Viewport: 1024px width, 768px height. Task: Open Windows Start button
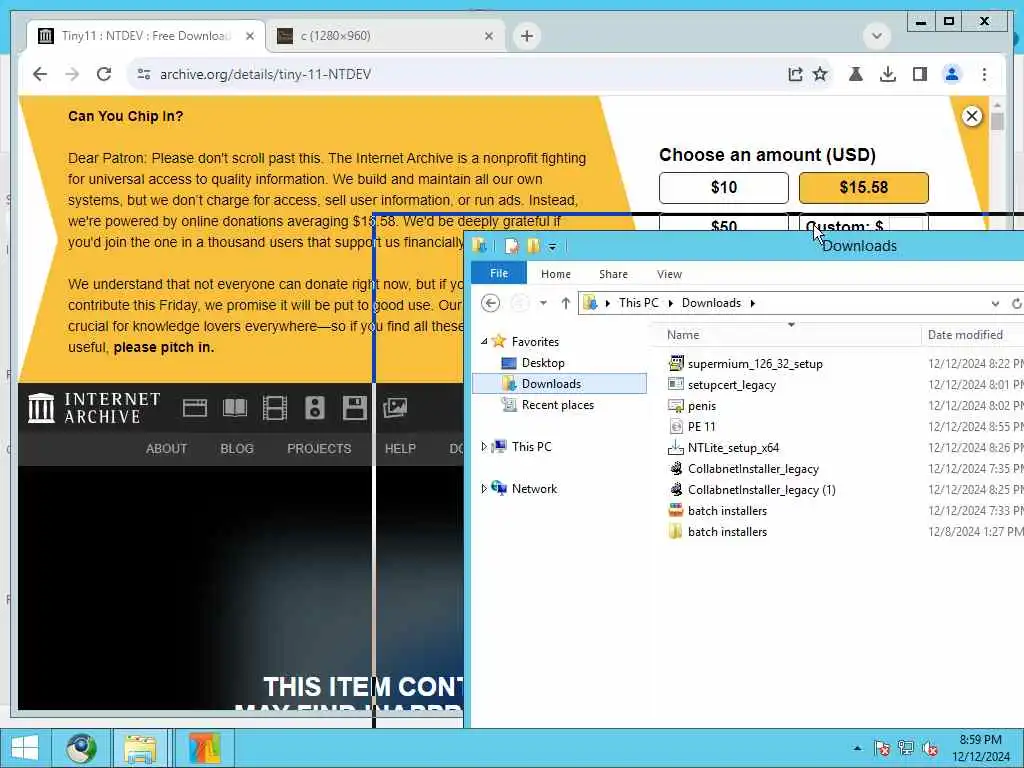[x=25, y=748]
